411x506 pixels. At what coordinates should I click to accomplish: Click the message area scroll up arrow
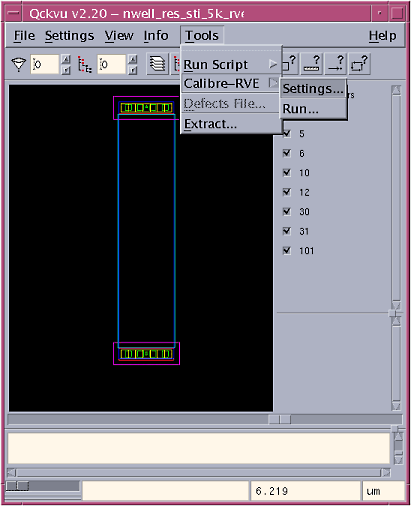398,437
